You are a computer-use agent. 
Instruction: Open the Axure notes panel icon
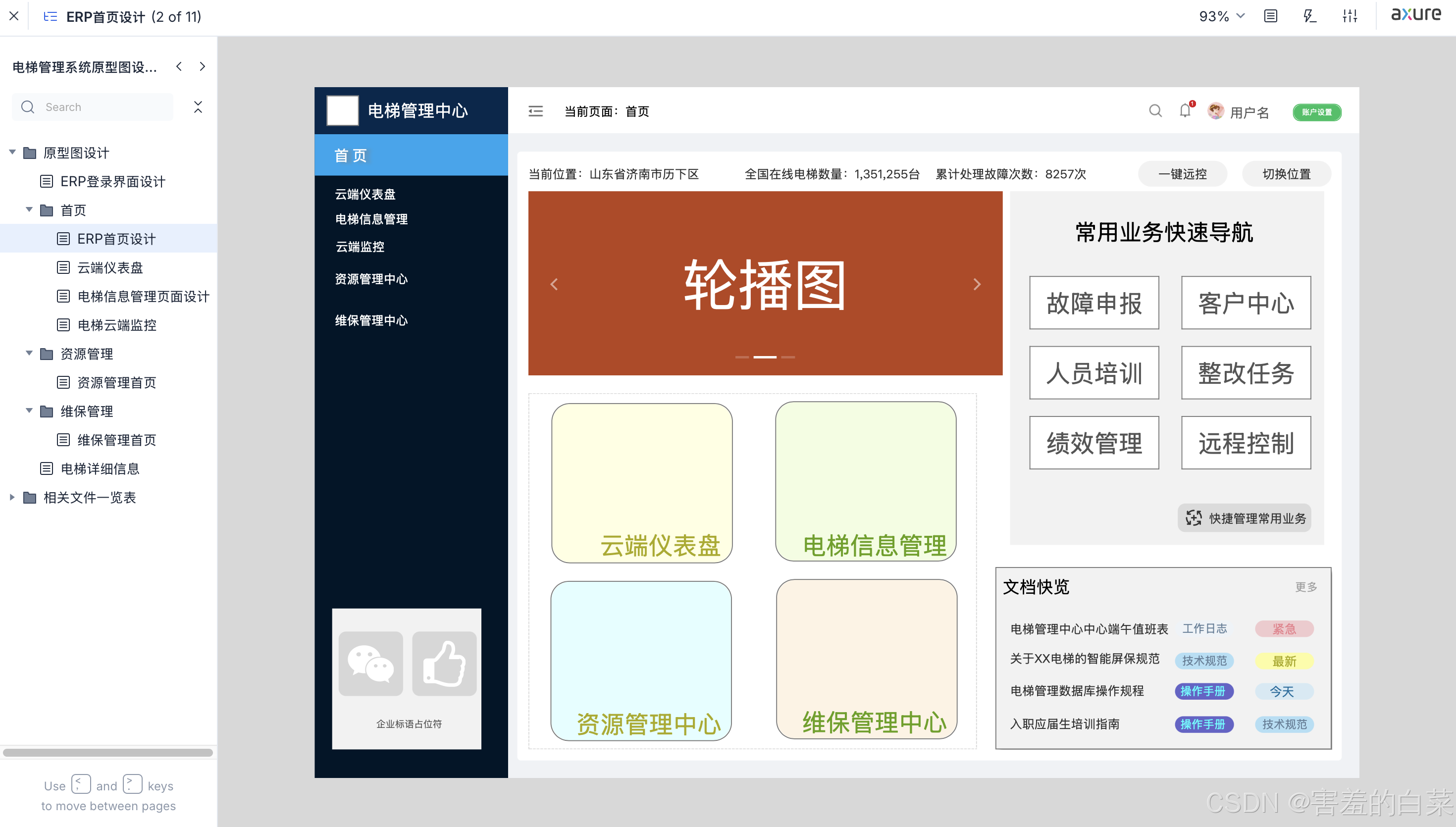(1270, 16)
